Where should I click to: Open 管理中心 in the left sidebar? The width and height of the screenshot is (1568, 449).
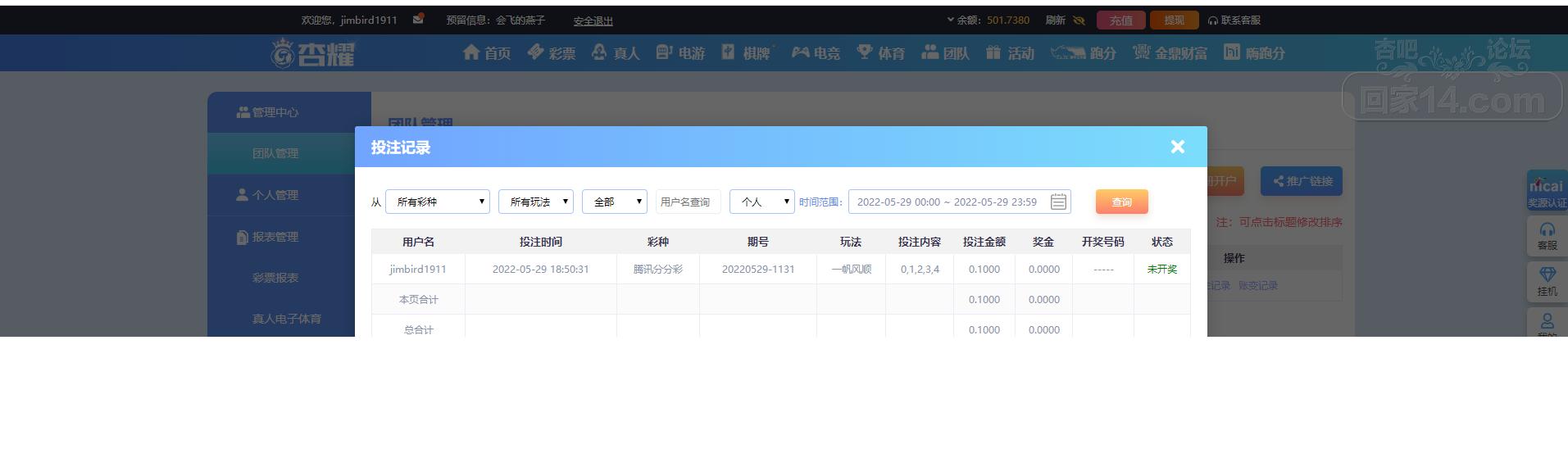click(x=289, y=112)
